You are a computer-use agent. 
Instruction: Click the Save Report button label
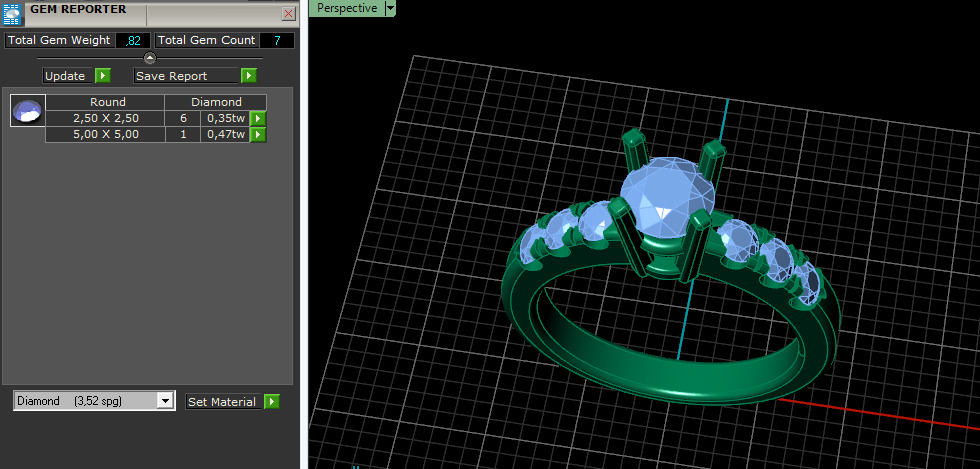pyautogui.click(x=186, y=76)
